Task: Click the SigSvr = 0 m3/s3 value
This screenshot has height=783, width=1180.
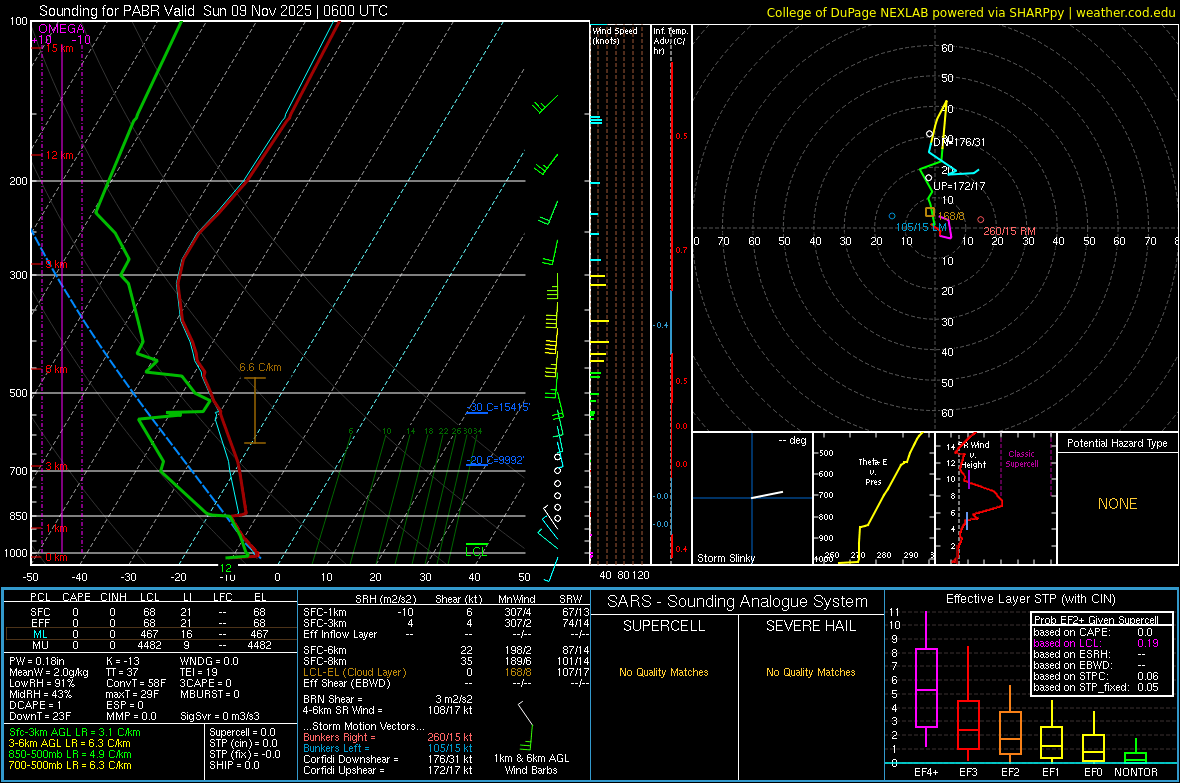Action: (220, 716)
